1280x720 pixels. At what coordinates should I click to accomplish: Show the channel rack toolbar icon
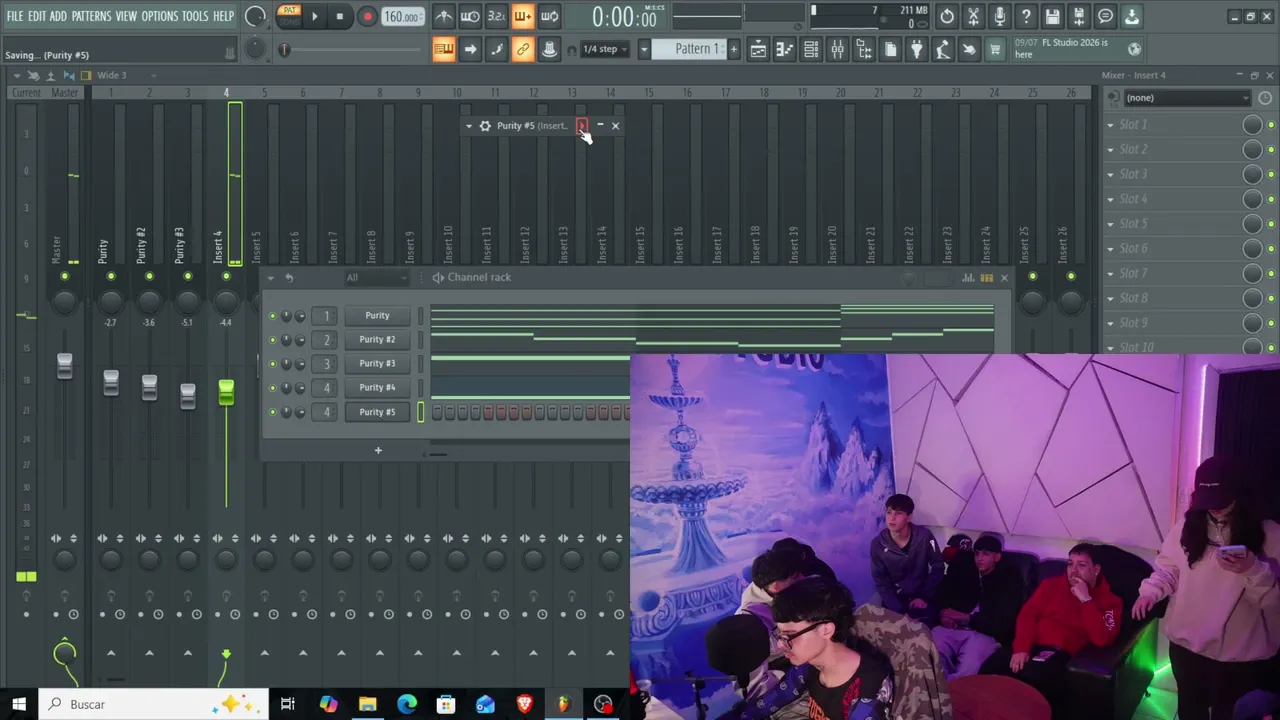click(x=811, y=49)
